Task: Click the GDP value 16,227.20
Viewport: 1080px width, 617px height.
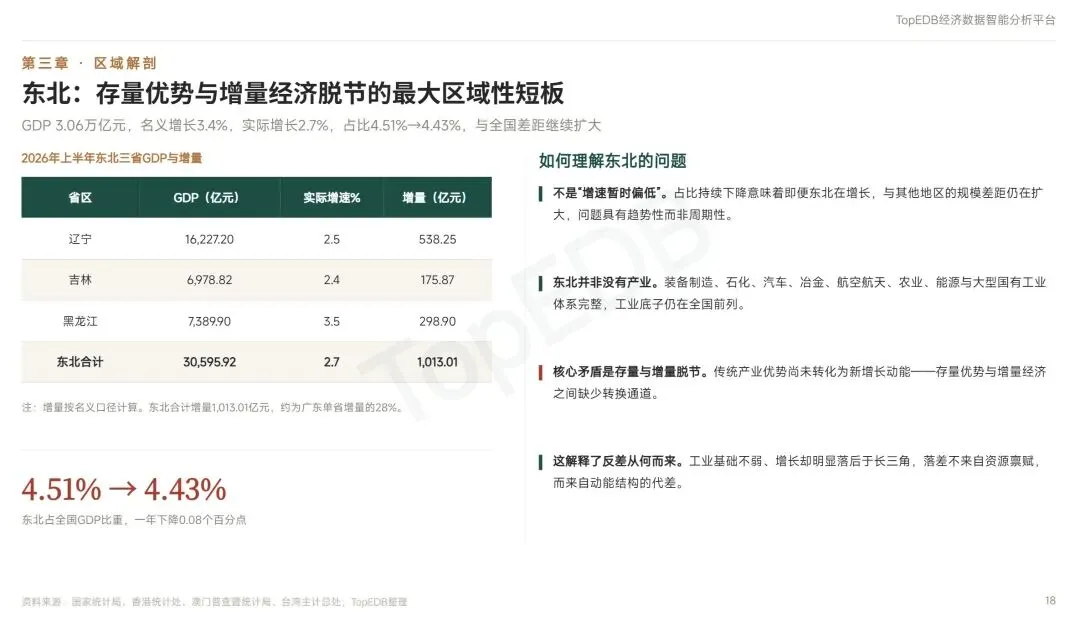Action: pos(209,239)
